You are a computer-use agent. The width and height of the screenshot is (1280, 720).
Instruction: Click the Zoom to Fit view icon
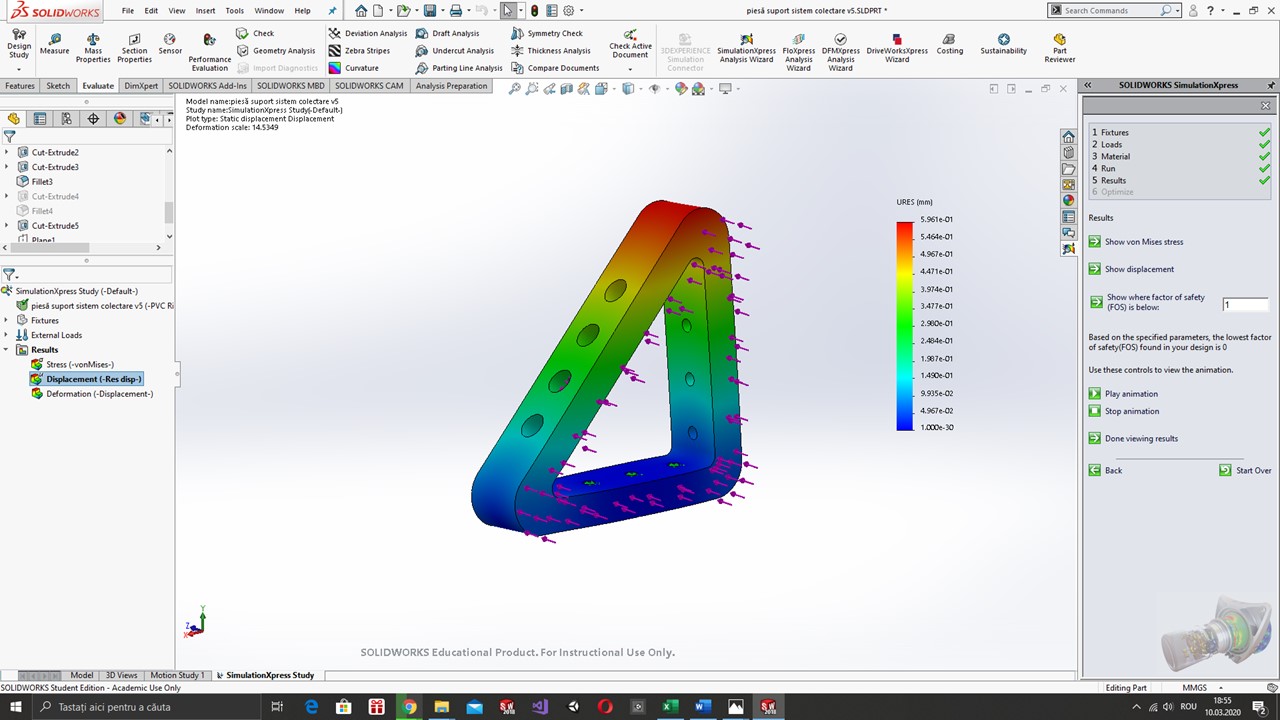point(514,89)
